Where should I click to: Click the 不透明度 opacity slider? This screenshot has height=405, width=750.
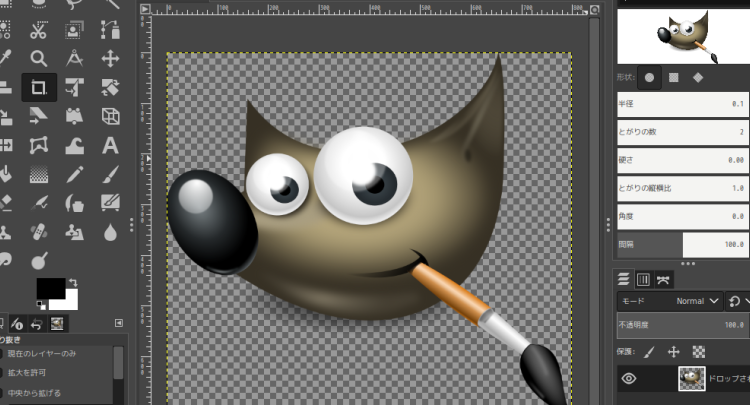680,325
